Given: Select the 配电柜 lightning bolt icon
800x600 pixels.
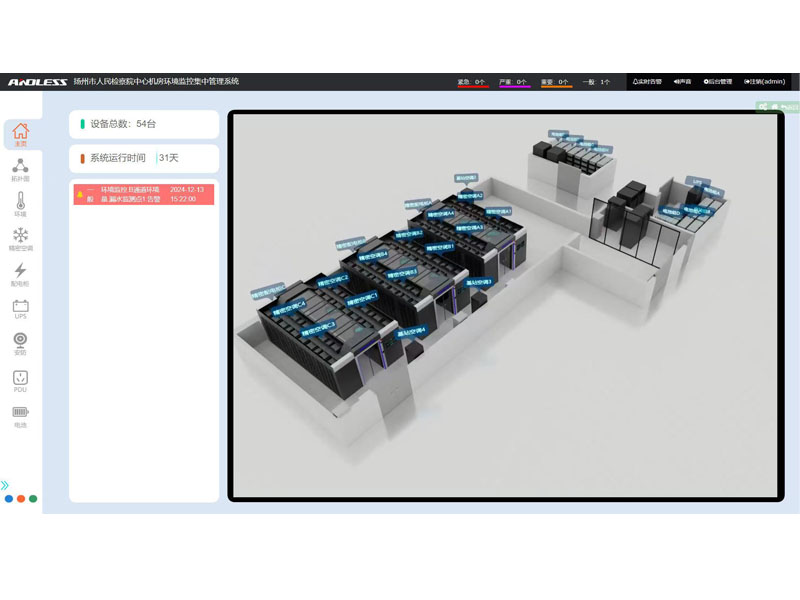Looking at the screenshot, I should click(20, 273).
